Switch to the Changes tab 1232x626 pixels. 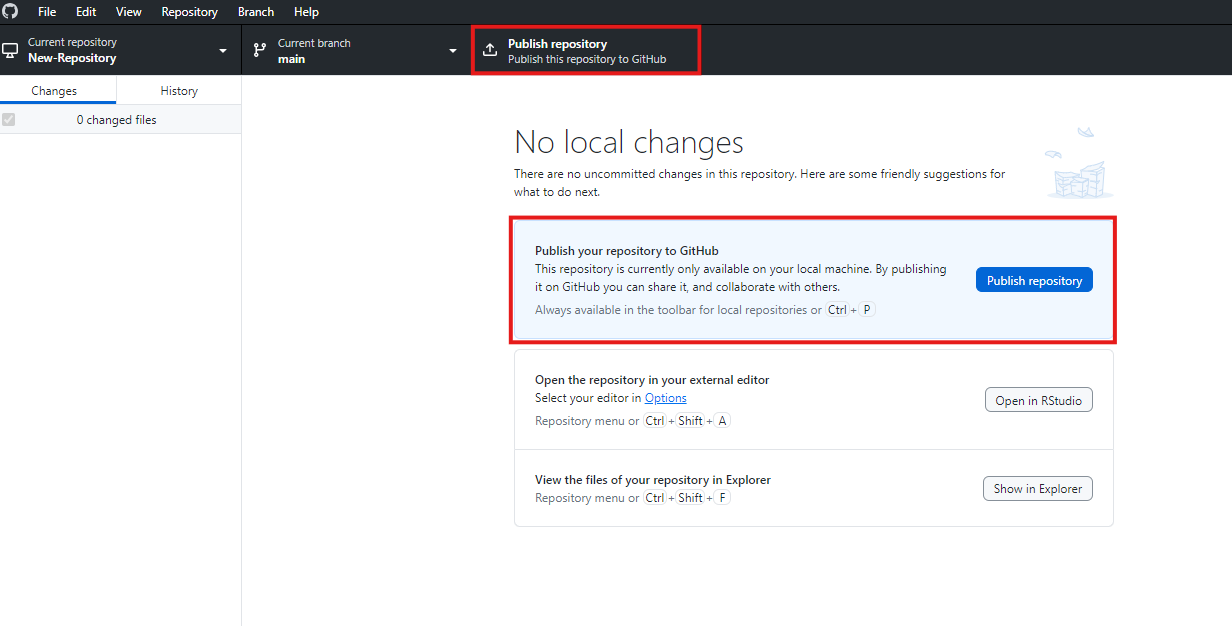pos(58,90)
